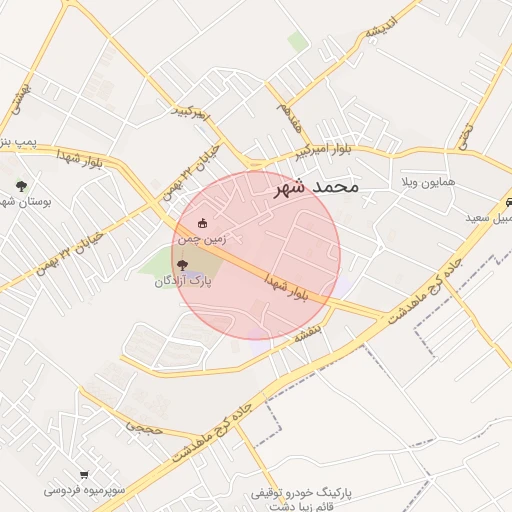Select the همایون ویلا neighborhood label

pyautogui.click(x=428, y=182)
